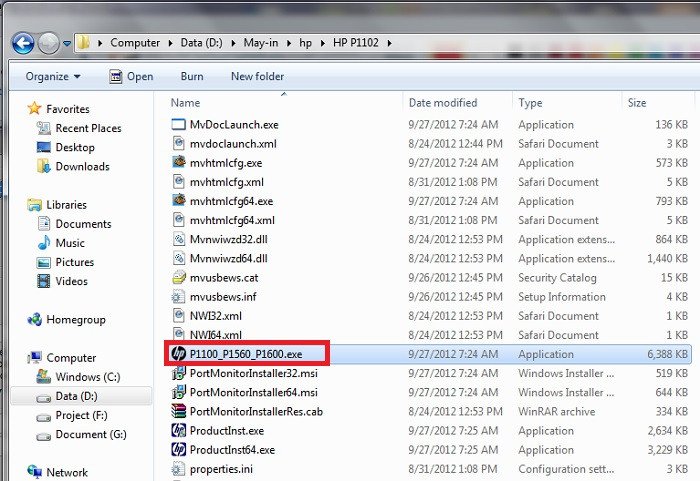
Task: Sort files by the Name column header
Action: click(x=186, y=103)
